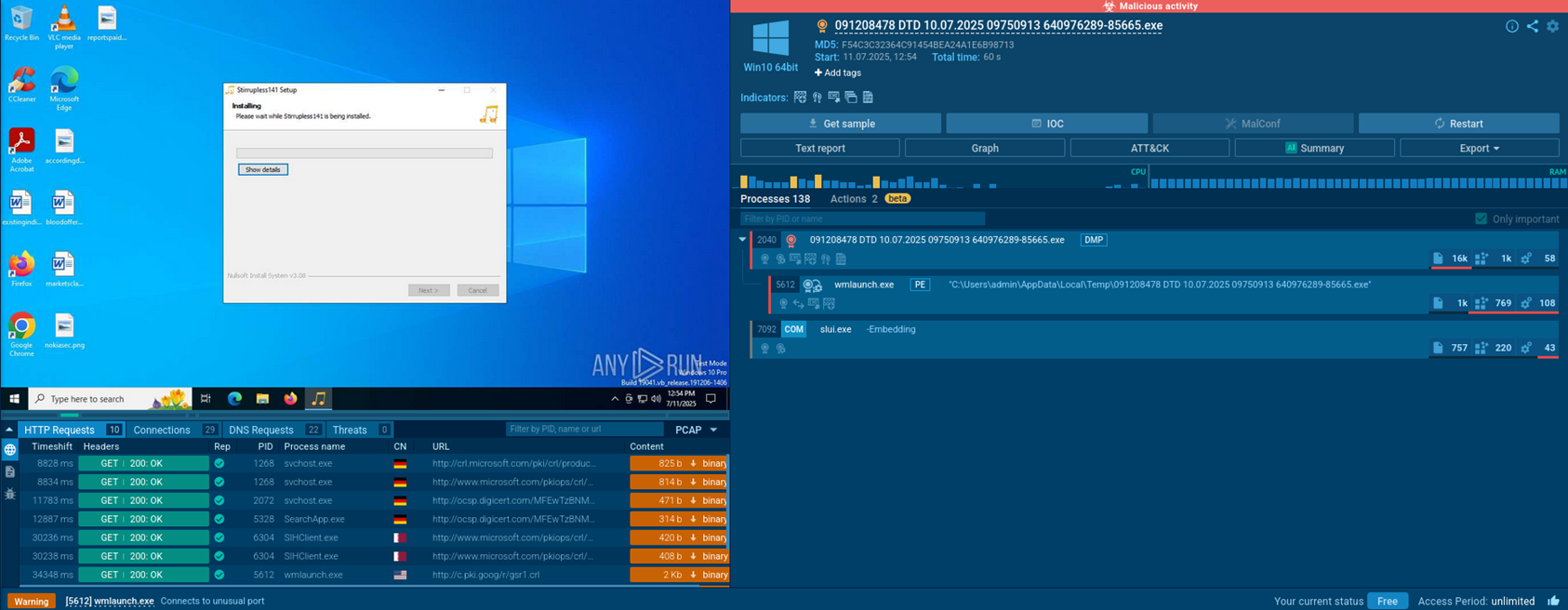1568x610 pixels.
Task: Open the Export dropdown menu
Action: 1479,148
